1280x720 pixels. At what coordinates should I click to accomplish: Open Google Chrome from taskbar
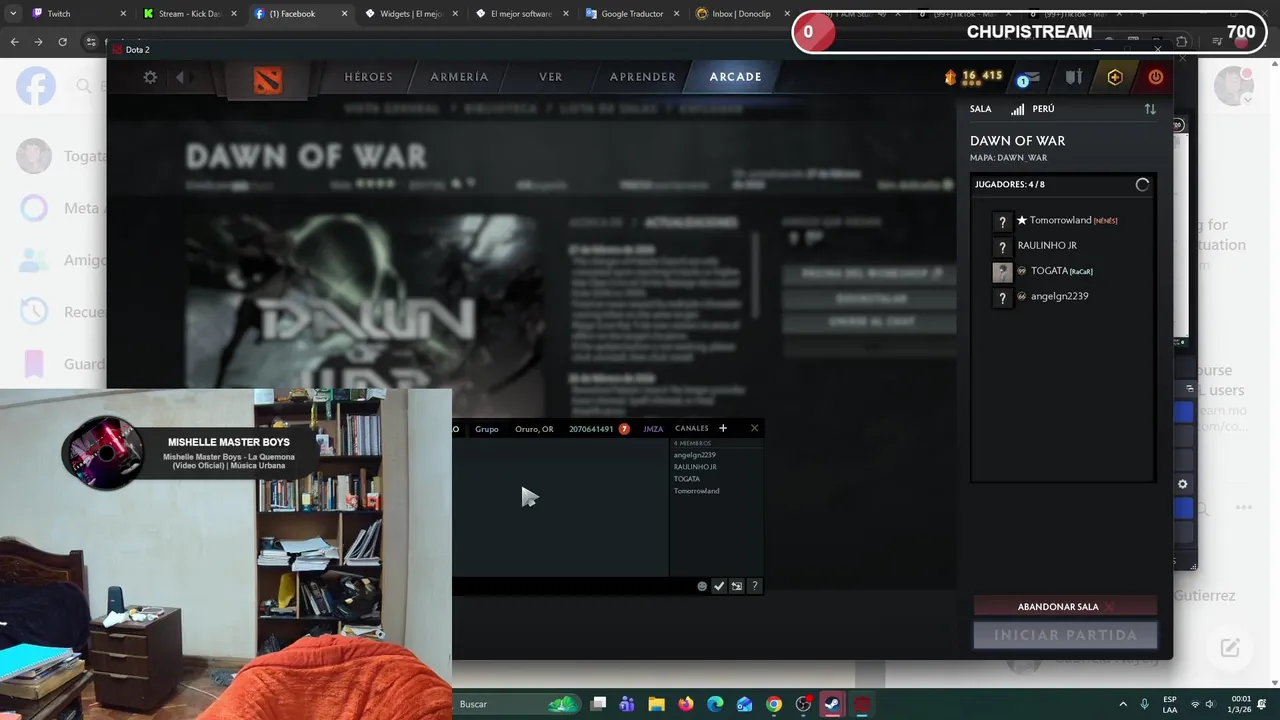tap(774, 704)
